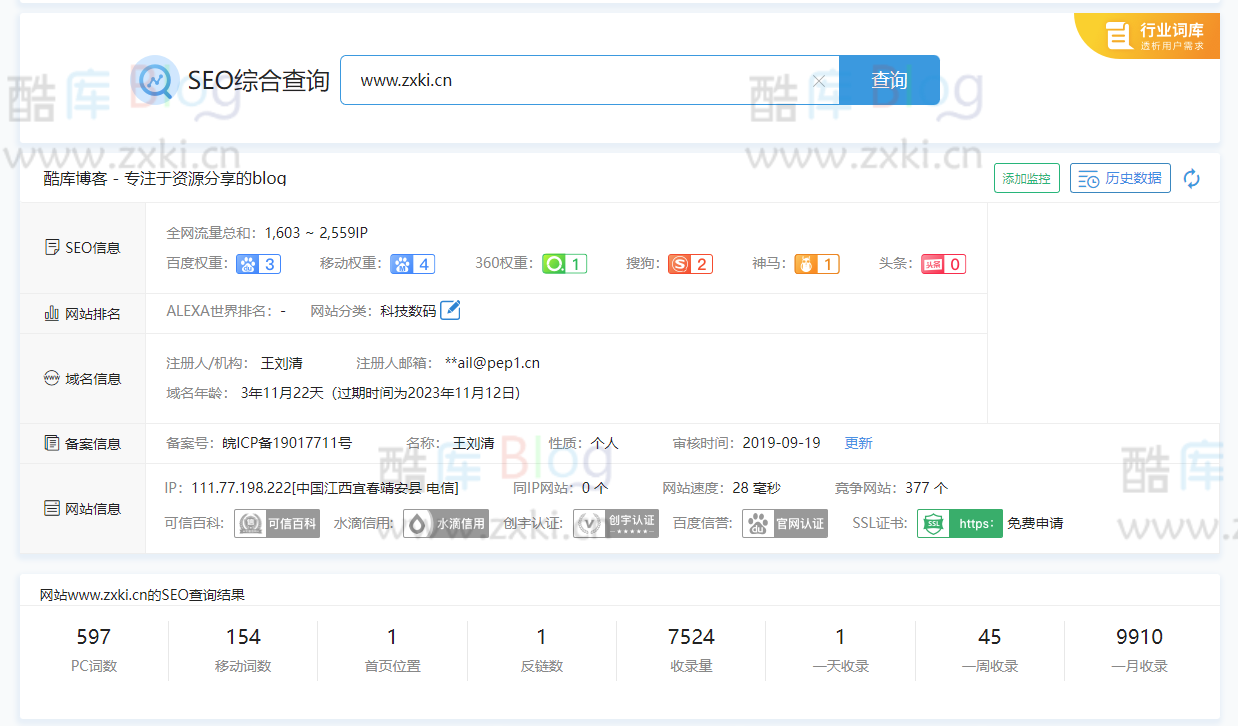The width and height of the screenshot is (1238, 726).
Task: Click the 免费申请 SSL link
Action: (x=1035, y=523)
